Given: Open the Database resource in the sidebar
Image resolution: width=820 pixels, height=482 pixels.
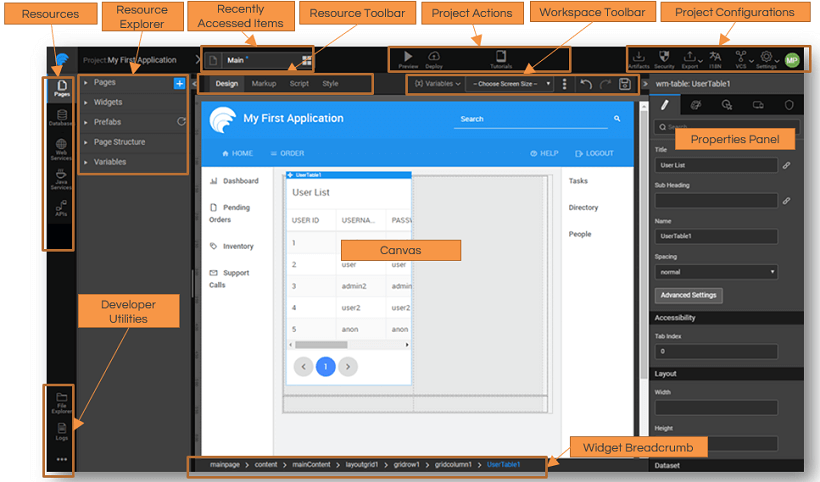Looking at the screenshot, I should (x=62, y=118).
